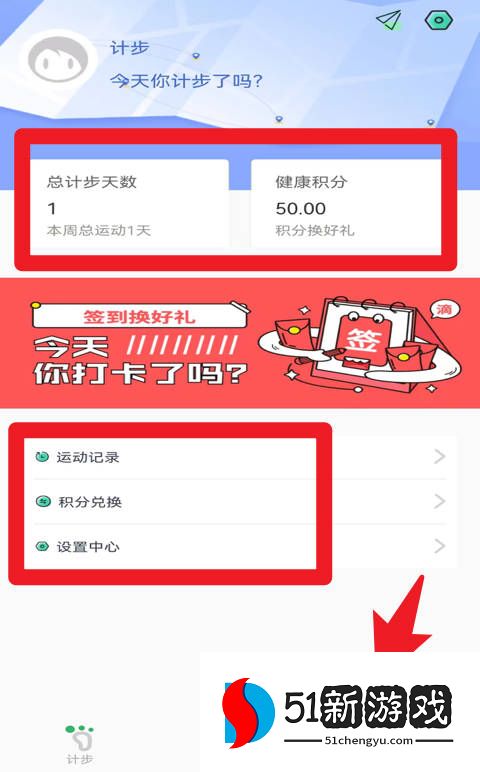
Task: Tap the 今天你计步了吗? text
Action: point(187,81)
